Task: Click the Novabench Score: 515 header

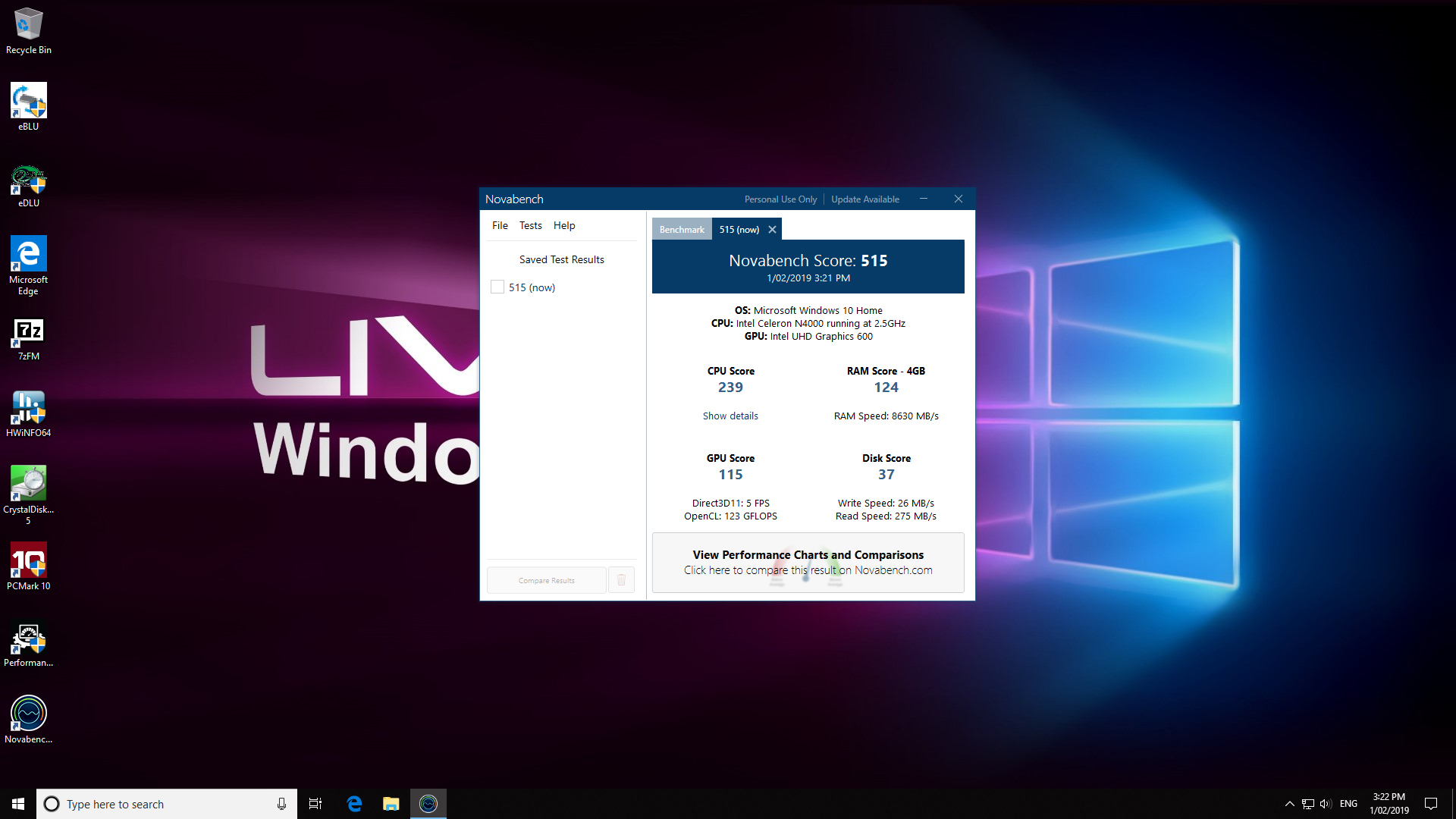Action: pyautogui.click(x=808, y=261)
